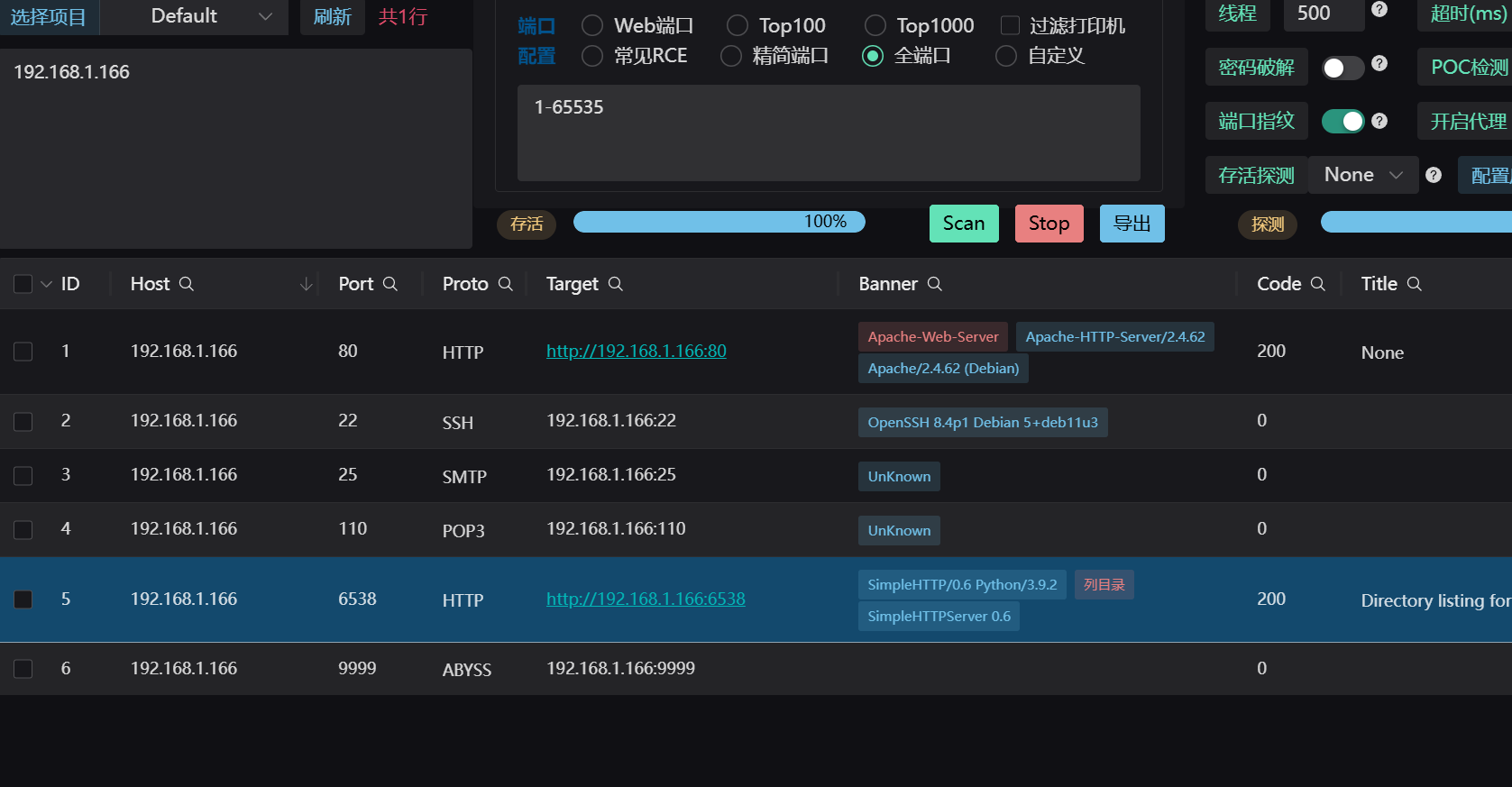Choose the 自定义 port option

(1006, 56)
